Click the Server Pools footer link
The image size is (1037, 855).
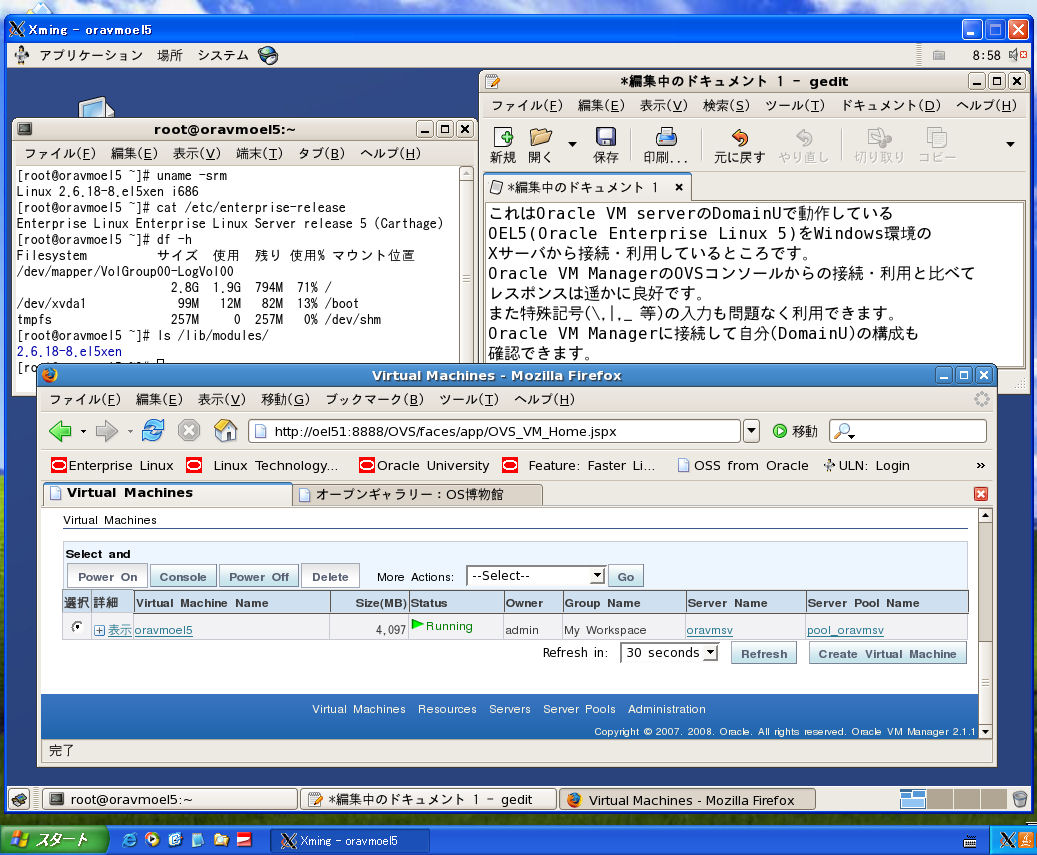tap(579, 709)
